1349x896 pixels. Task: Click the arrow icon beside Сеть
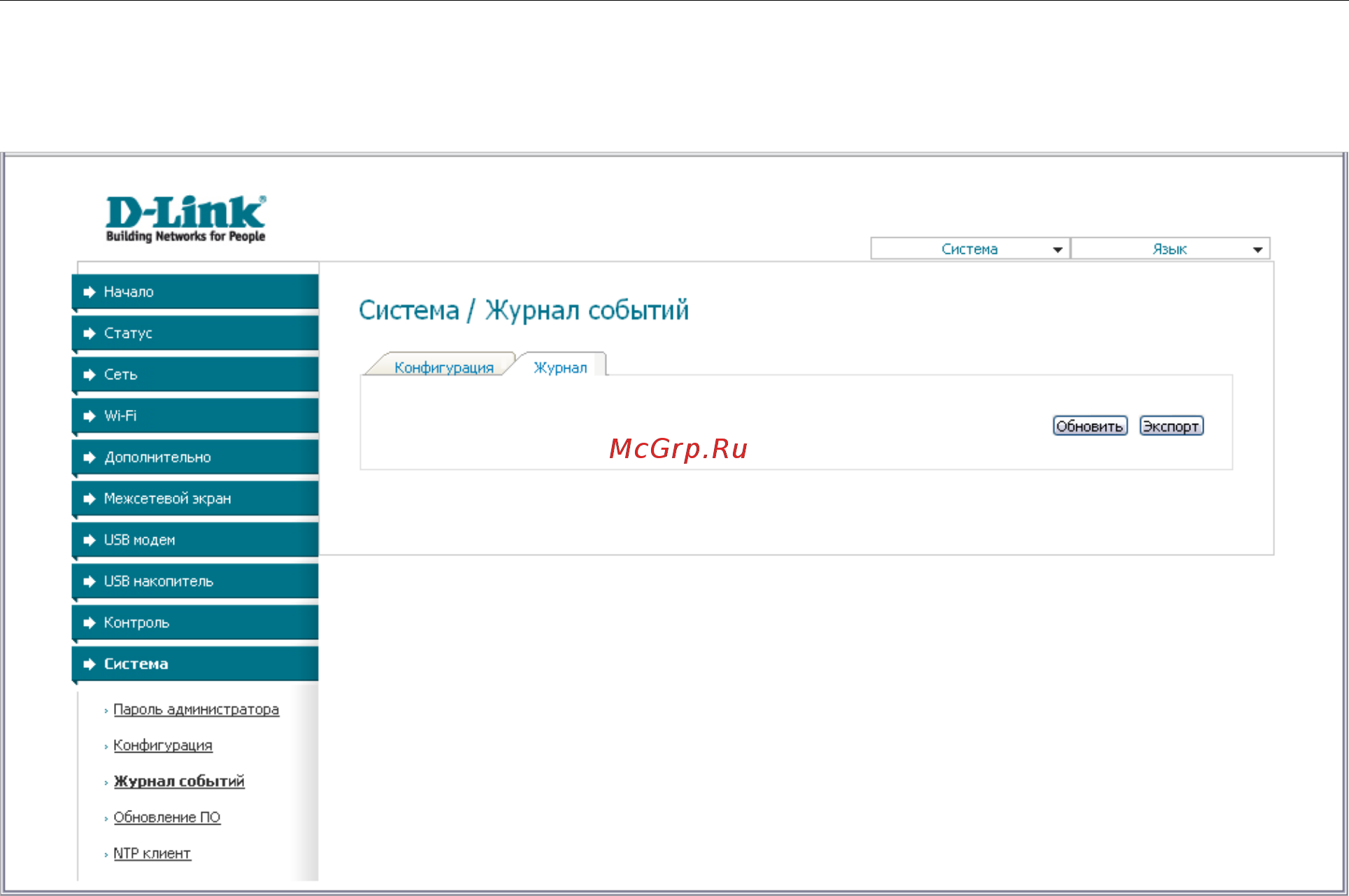click(89, 375)
